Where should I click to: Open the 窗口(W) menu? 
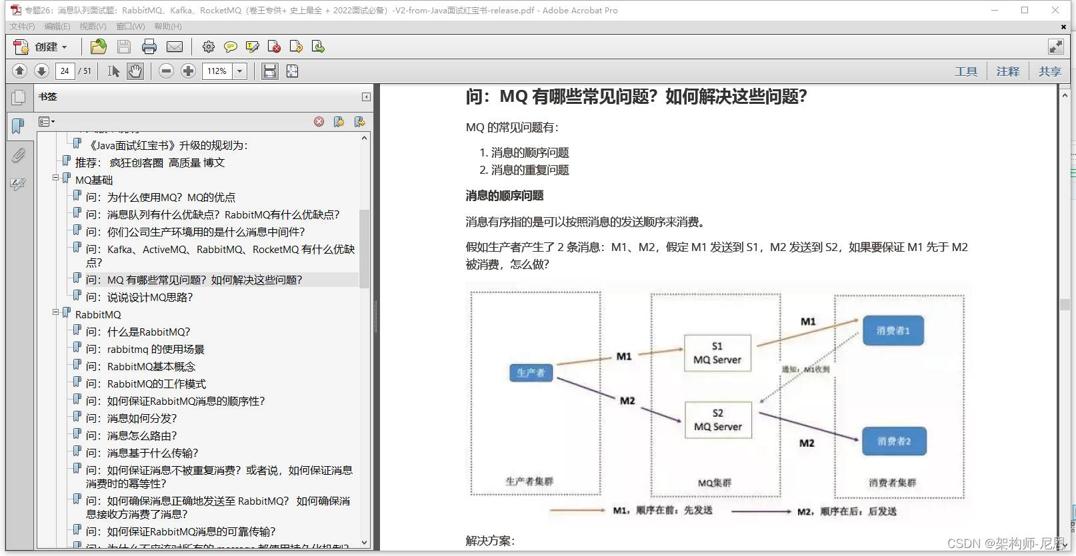click(130, 26)
